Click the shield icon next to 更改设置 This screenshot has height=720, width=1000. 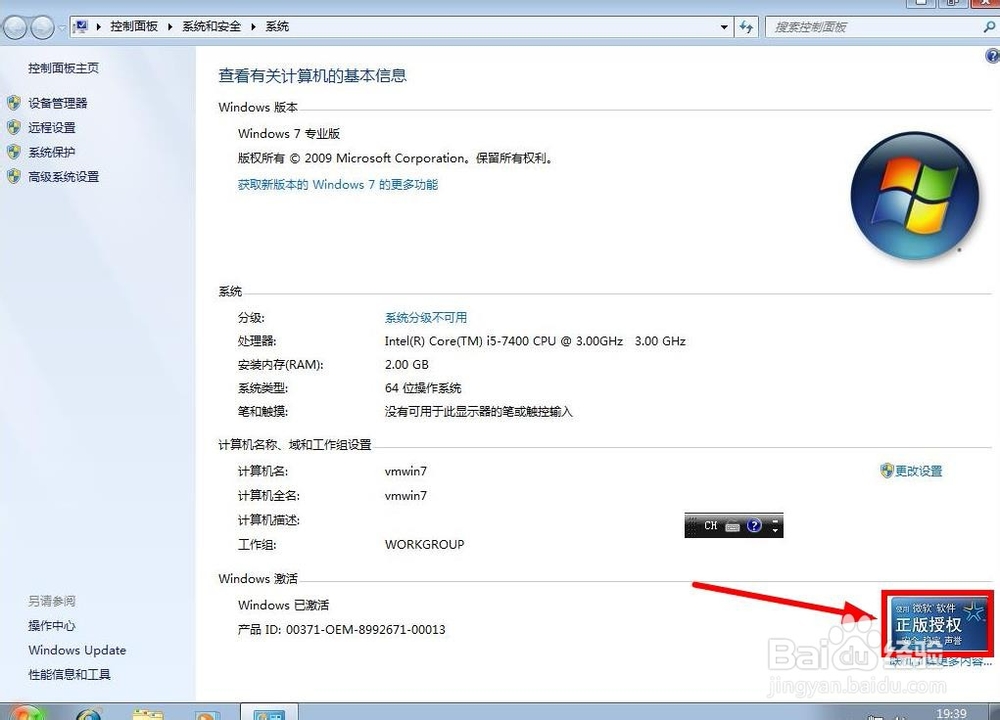point(886,471)
